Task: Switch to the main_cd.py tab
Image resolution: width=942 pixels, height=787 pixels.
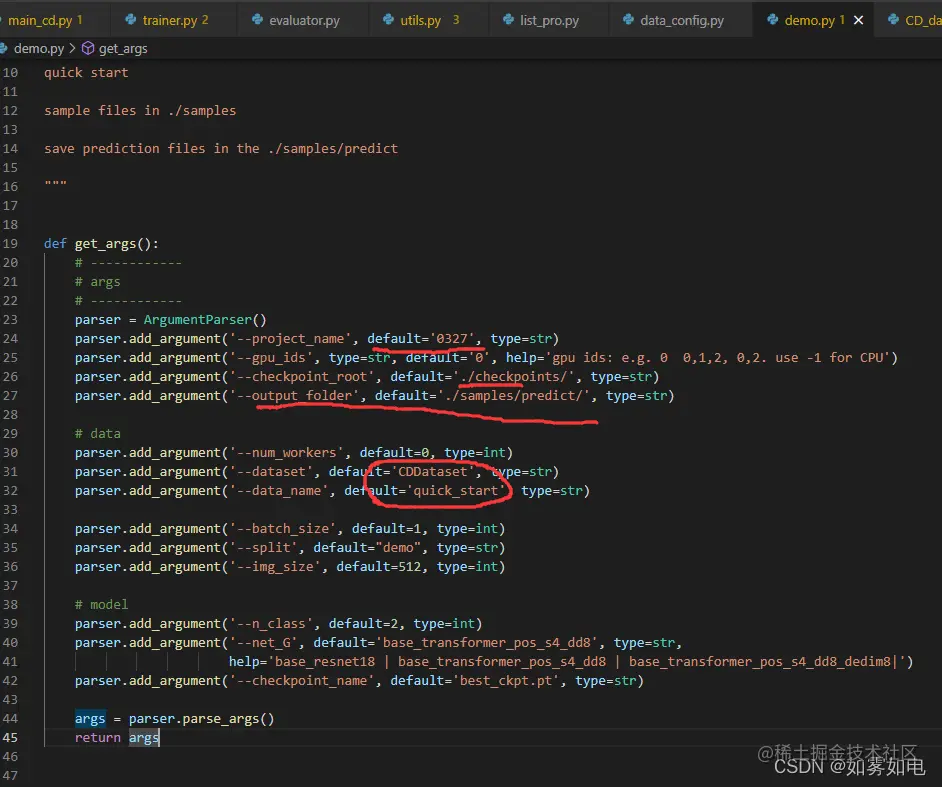Action: pyautogui.click(x=45, y=20)
